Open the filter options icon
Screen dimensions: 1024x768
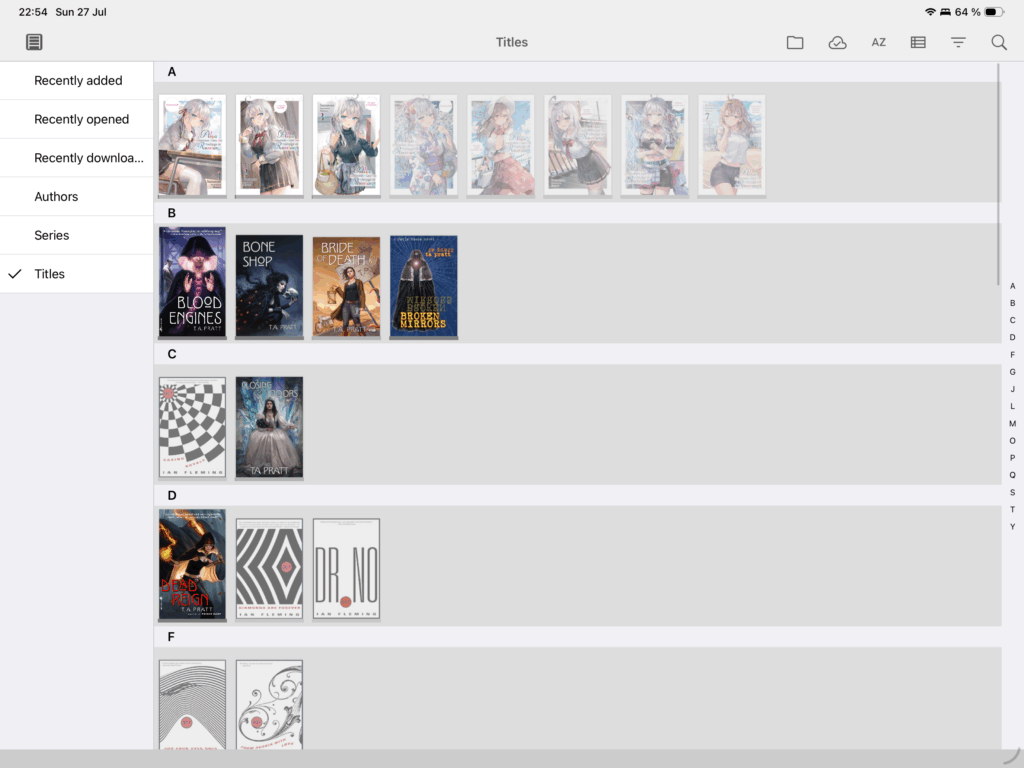(x=958, y=42)
